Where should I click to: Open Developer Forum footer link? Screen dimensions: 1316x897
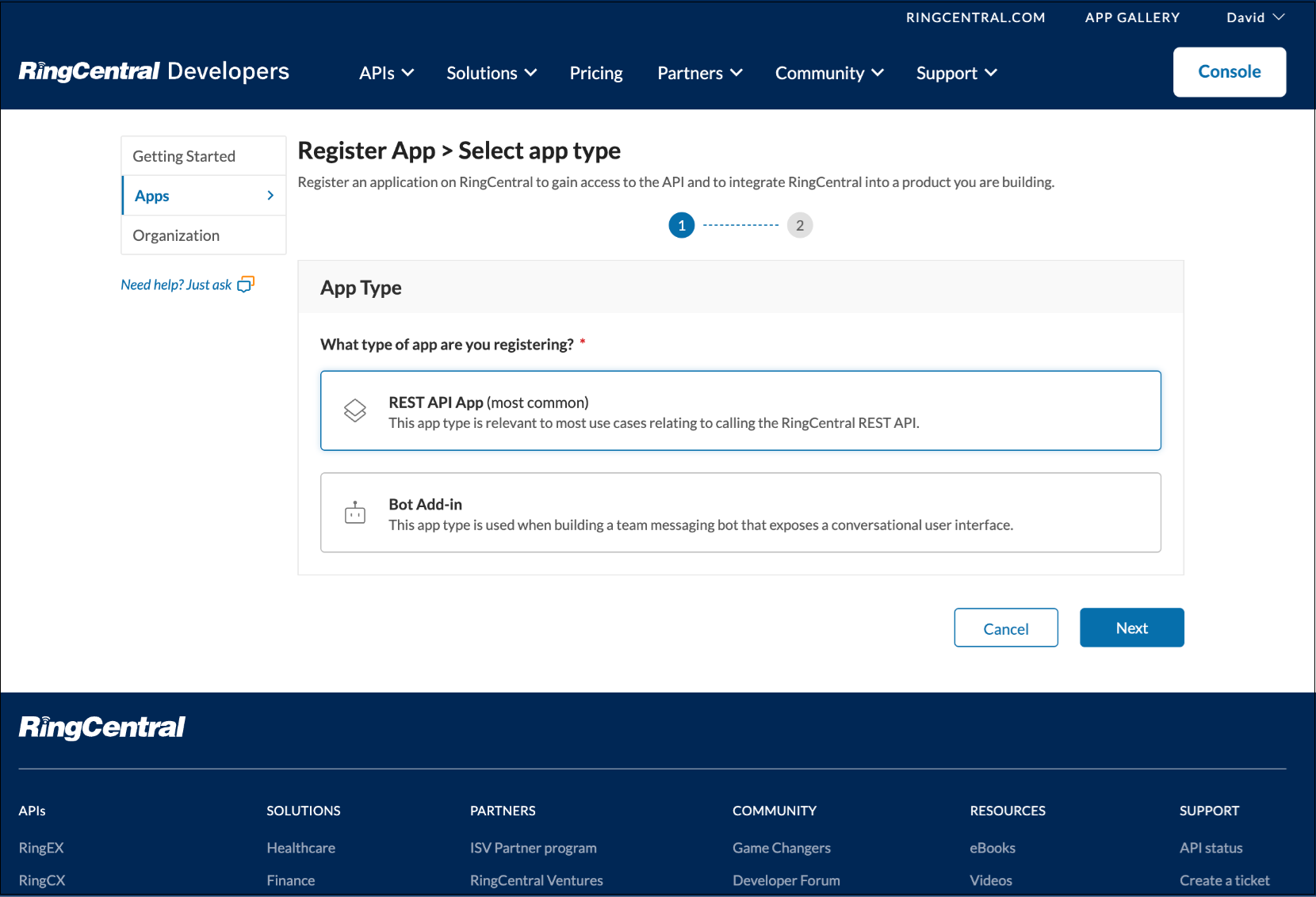pyautogui.click(x=786, y=880)
